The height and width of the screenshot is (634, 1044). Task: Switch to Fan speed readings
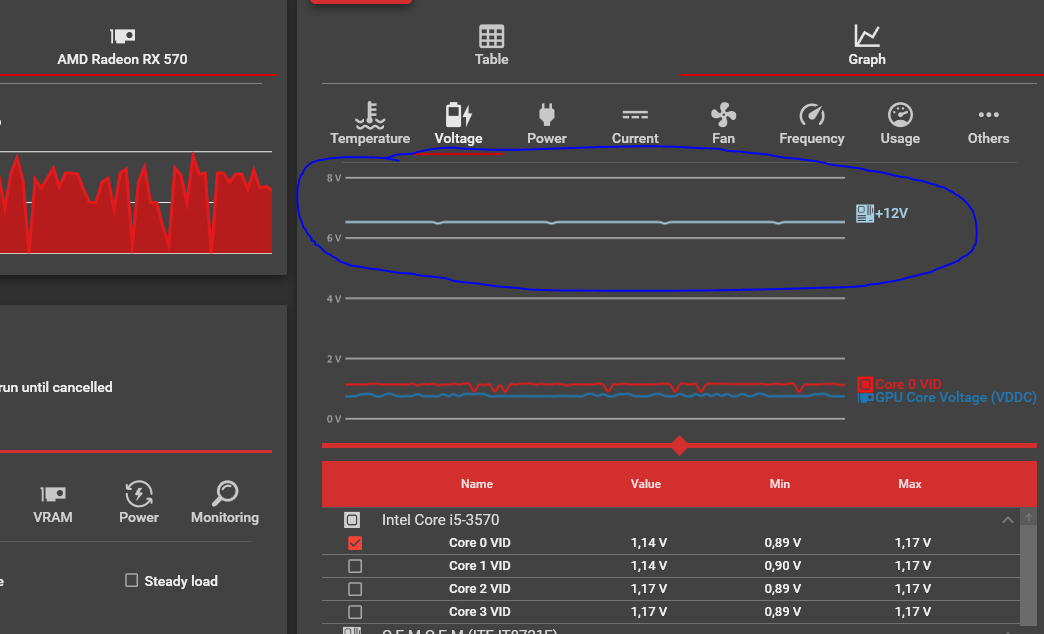[x=723, y=124]
